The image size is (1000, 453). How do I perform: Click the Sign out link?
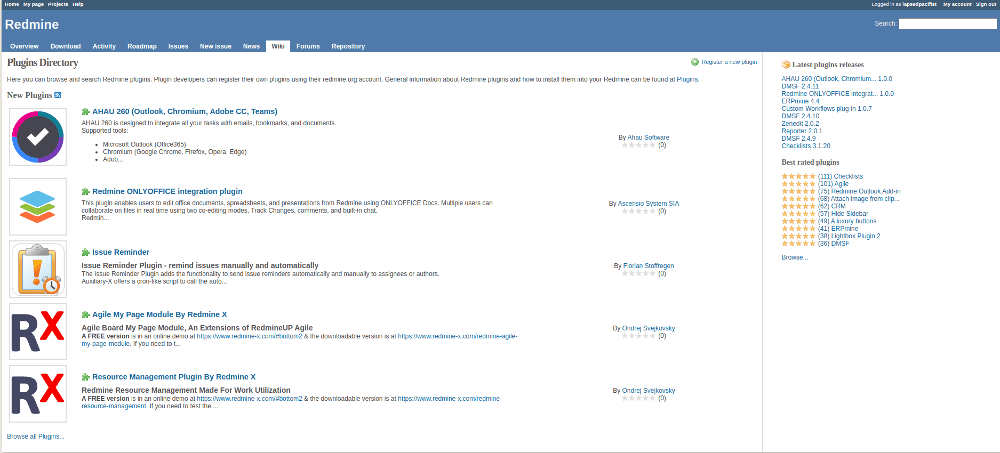pos(985,4)
